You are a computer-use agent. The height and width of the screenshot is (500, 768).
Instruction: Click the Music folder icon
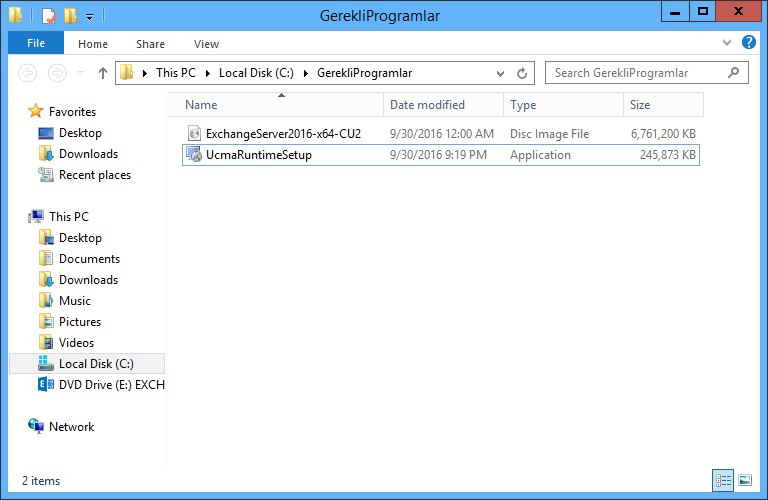[46, 300]
